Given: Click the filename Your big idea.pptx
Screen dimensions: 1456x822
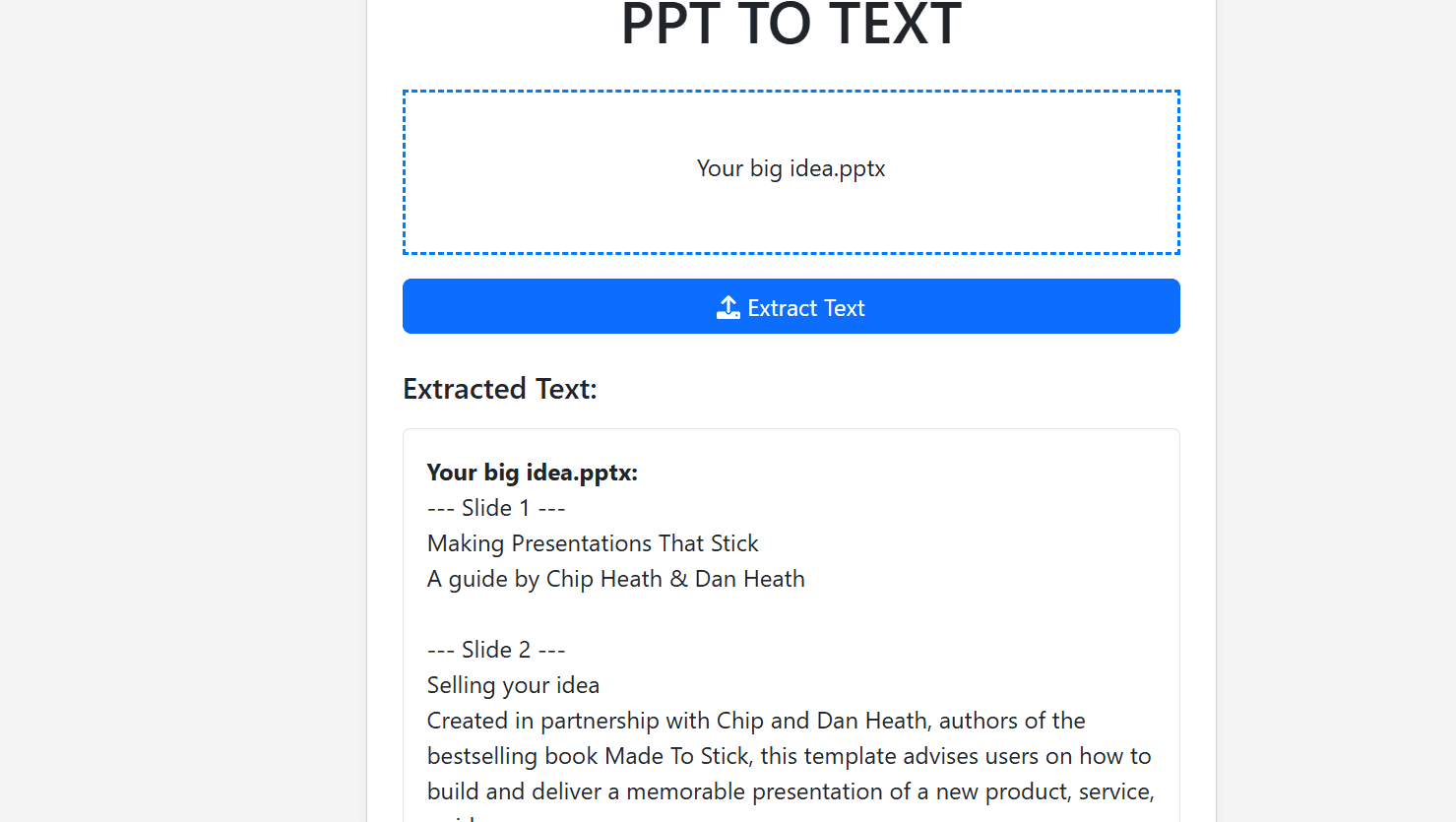Looking at the screenshot, I should click(x=791, y=168).
